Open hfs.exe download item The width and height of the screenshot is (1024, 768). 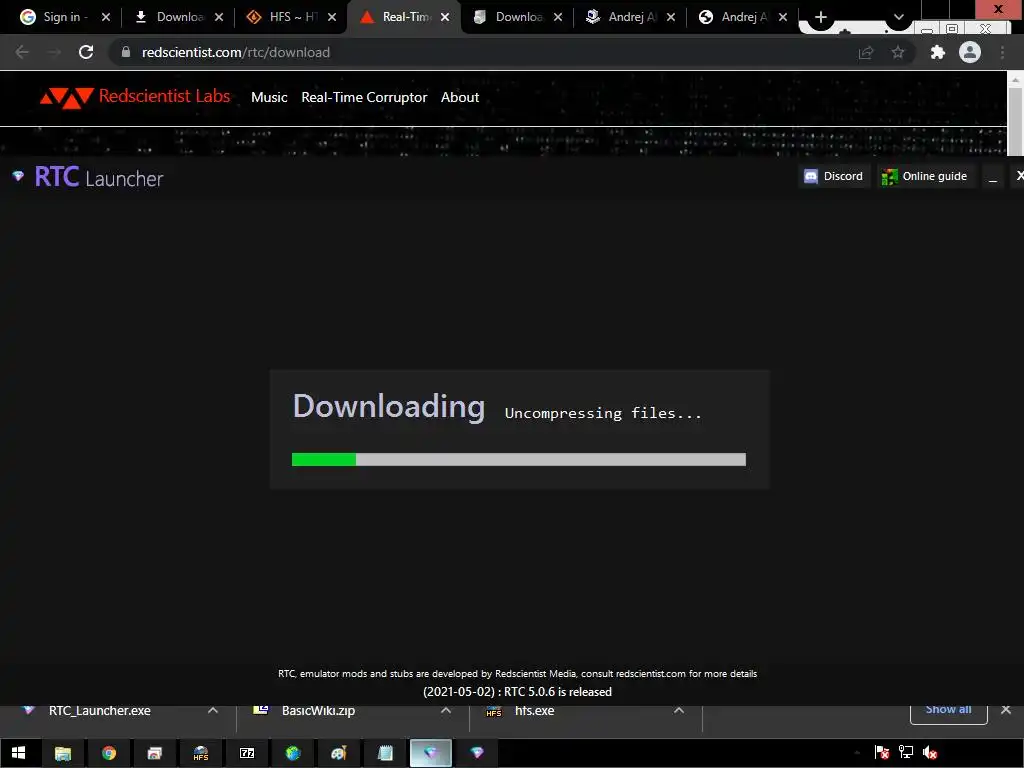coord(534,711)
